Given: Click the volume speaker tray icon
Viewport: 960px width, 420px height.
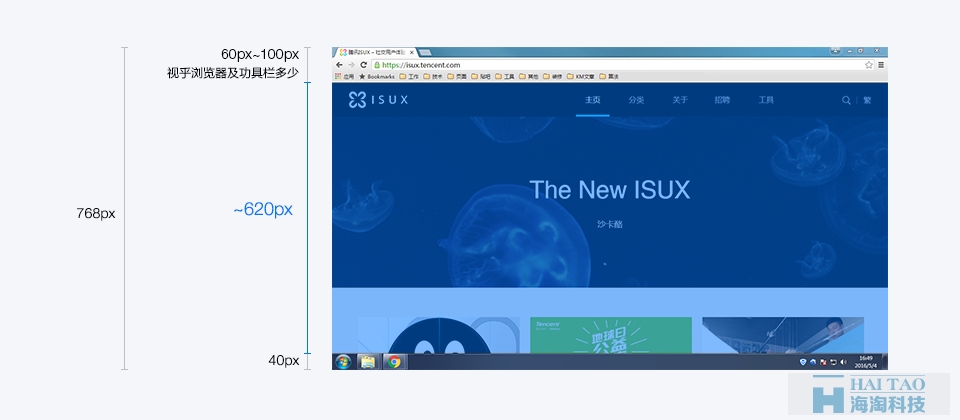Looking at the screenshot, I should [x=844, y=362].
